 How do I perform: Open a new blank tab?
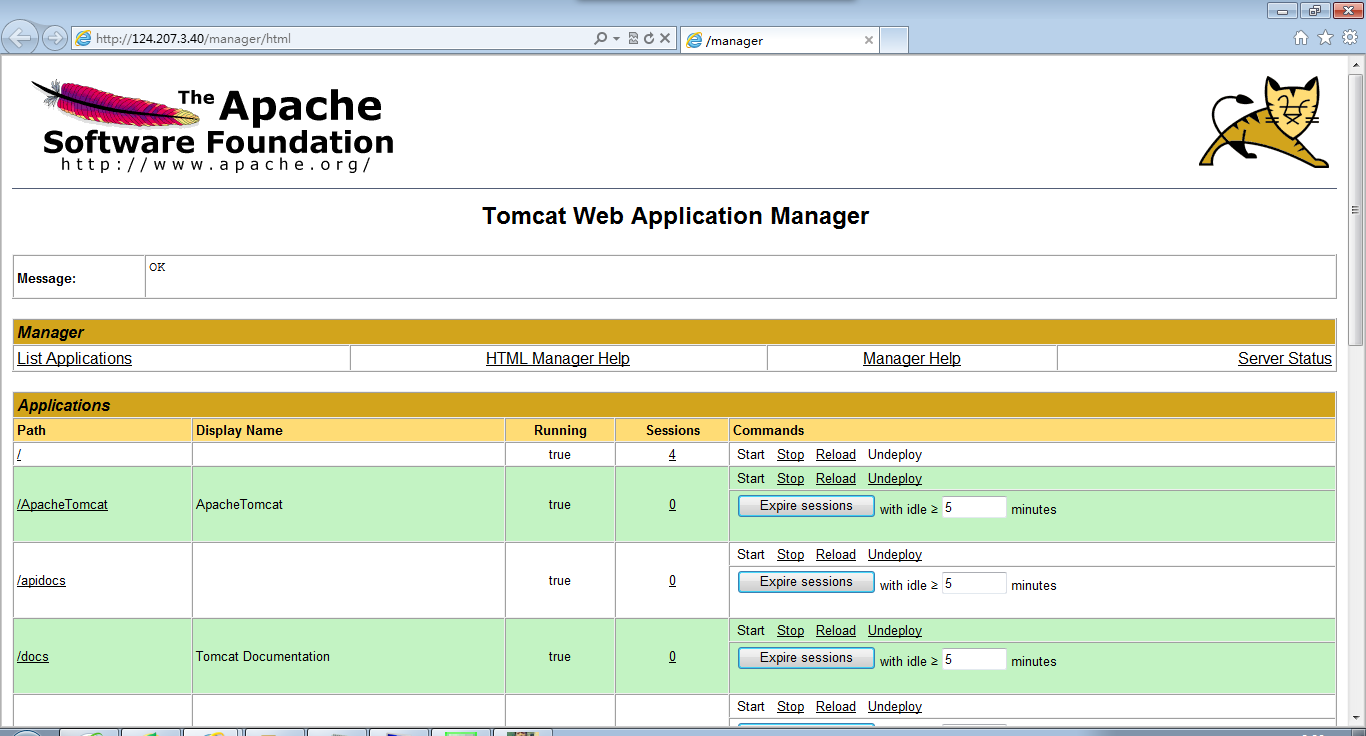894,40
